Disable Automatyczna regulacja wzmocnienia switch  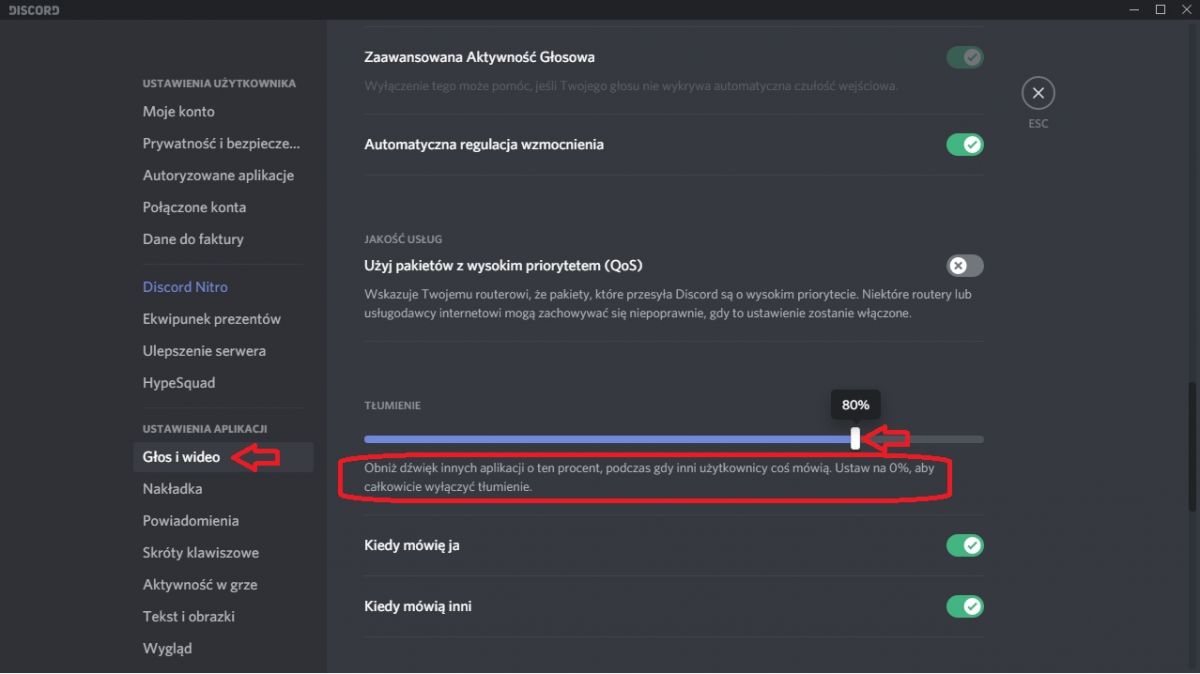[x=965, y=145]
